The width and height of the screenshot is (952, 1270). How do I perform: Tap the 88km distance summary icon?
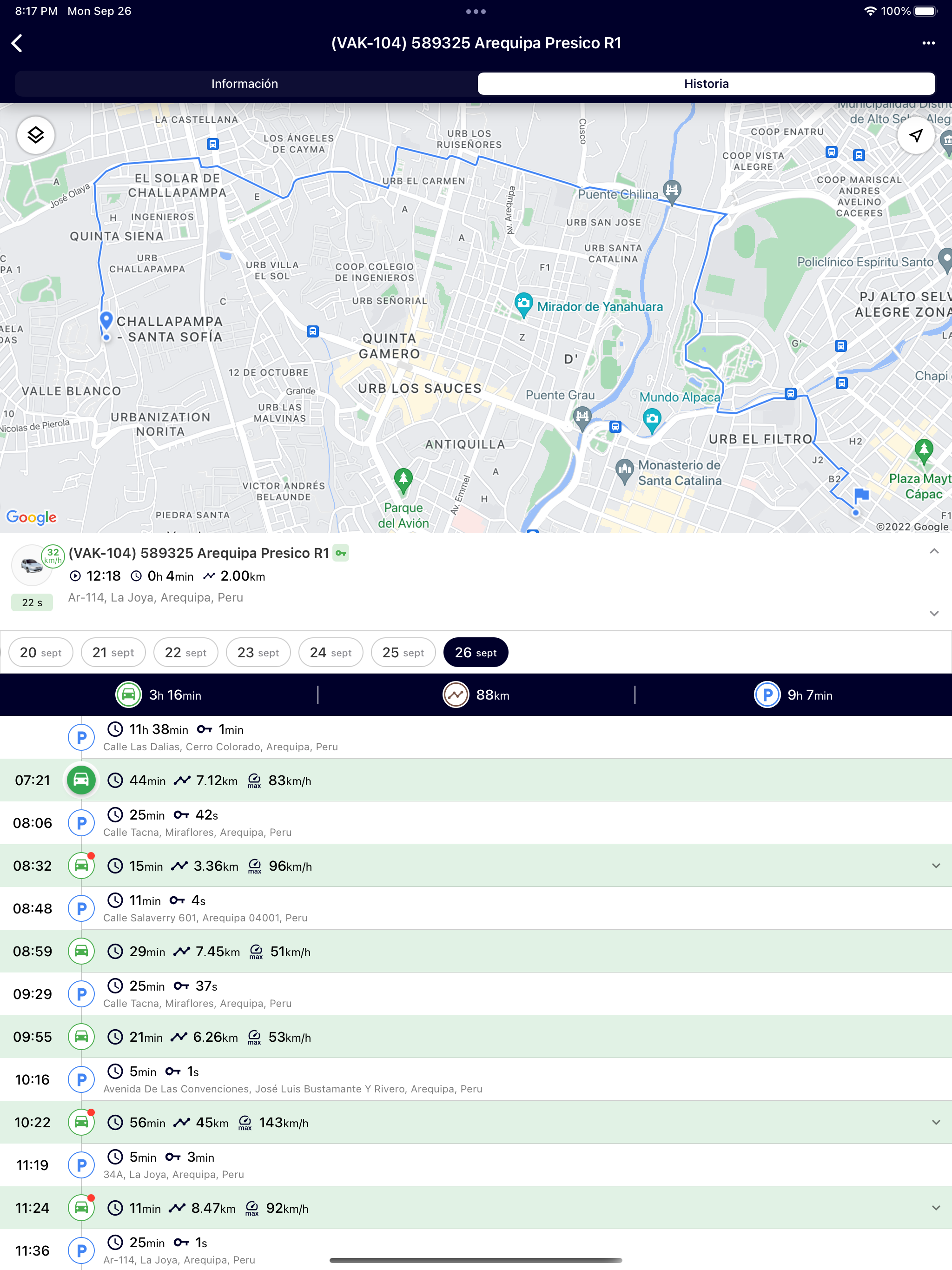click(x=456, y=695)
